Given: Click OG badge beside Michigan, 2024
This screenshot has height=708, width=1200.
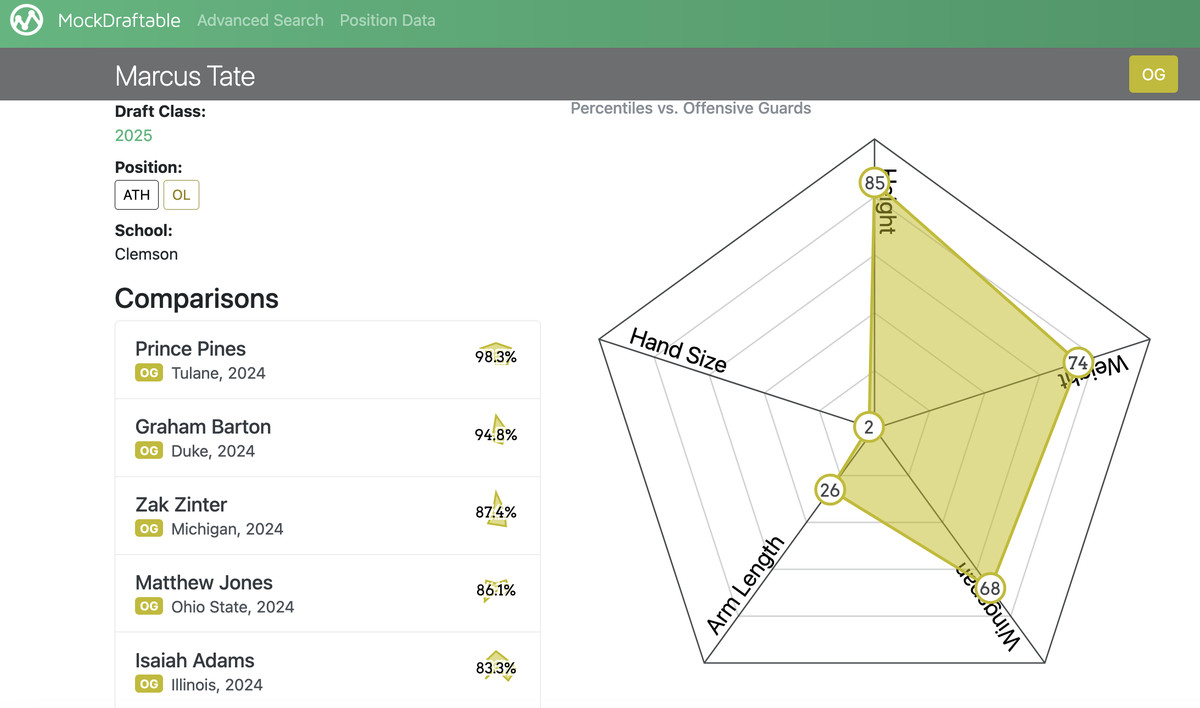Looking at the screenshot, I should tap(149, 529).
